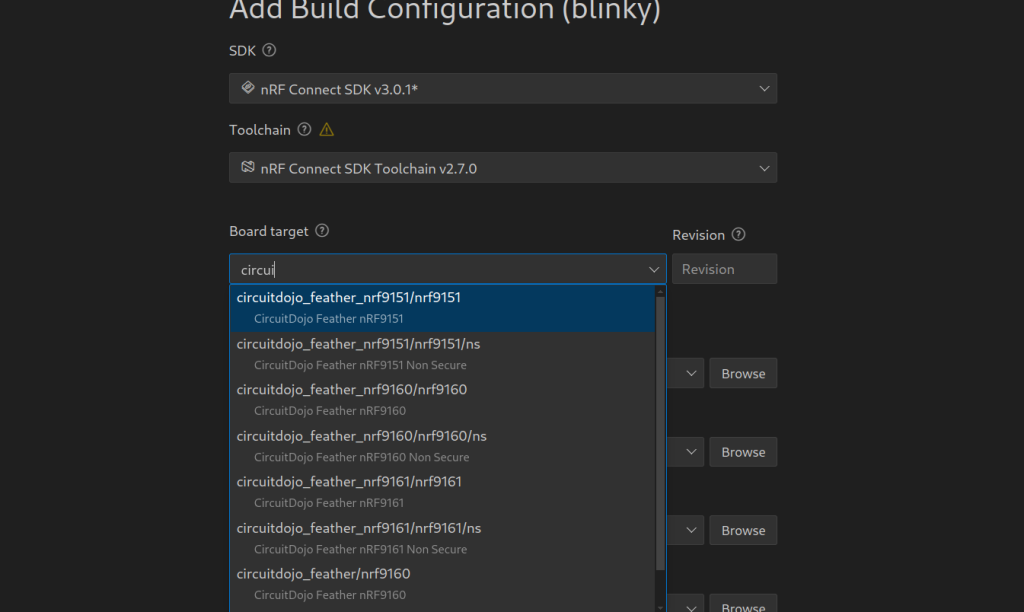Select circuitdojo_feather_nrf9160/nrf9160 board
Screen dimensions: 1024x612
(x=442, y=400)
